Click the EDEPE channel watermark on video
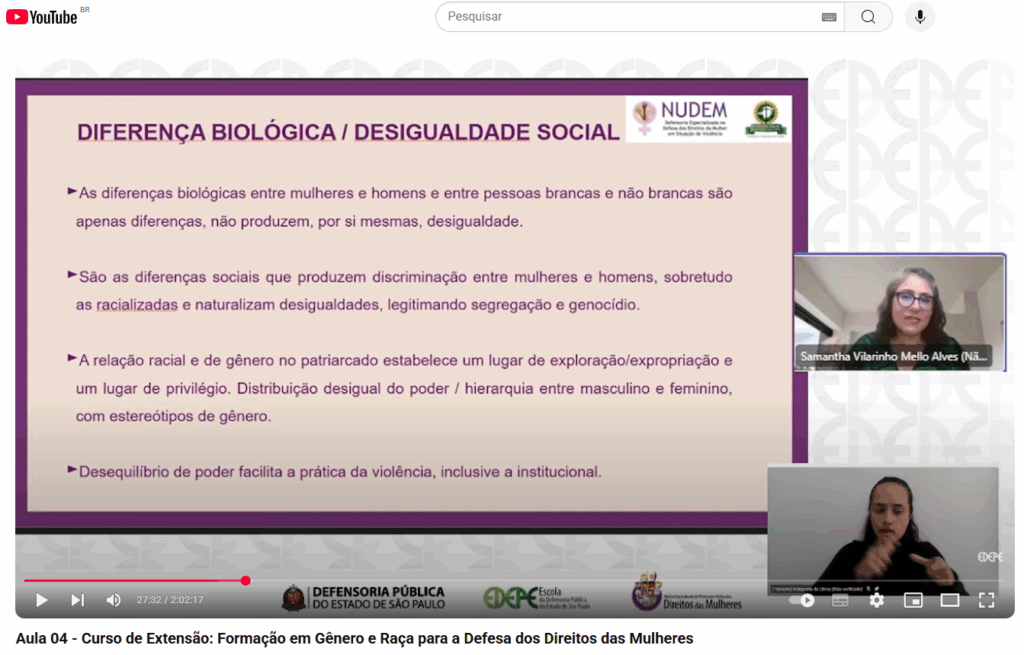This screenshot has height=655, width=1024. point(988,556)
